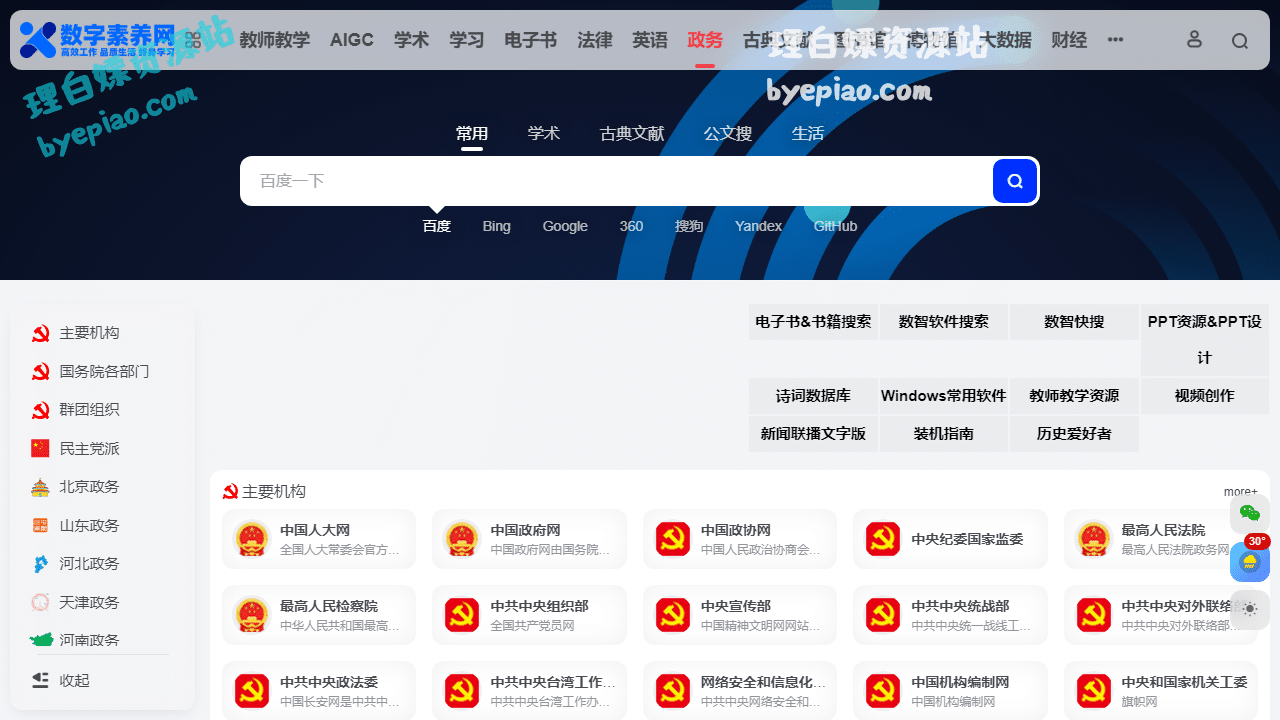Screen dimensions: 1280x720
Task: Open 新闻联播文字版 quick link
Action: [x=813, y=434]
